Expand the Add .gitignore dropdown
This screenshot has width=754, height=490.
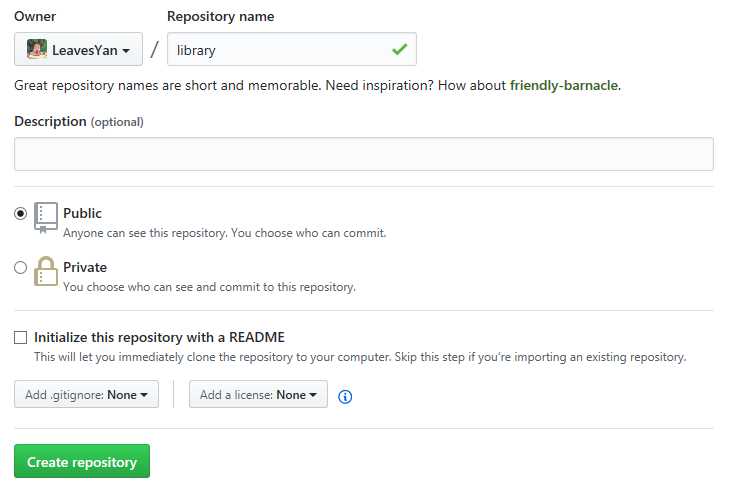(x=86, y=394)
